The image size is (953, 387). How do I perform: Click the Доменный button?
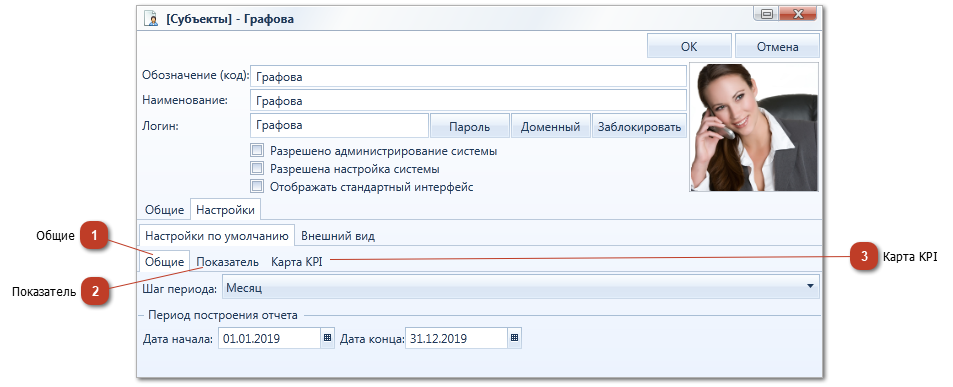click(x=551, y=127)
